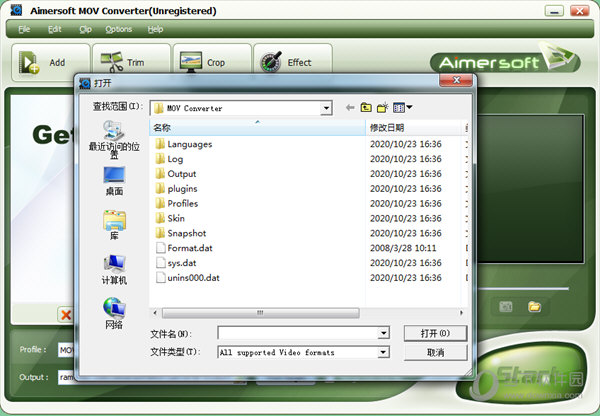Select the Snapshot folder
Screen dimensions: 600x416
pyautogui.click(x=181, y=233)
